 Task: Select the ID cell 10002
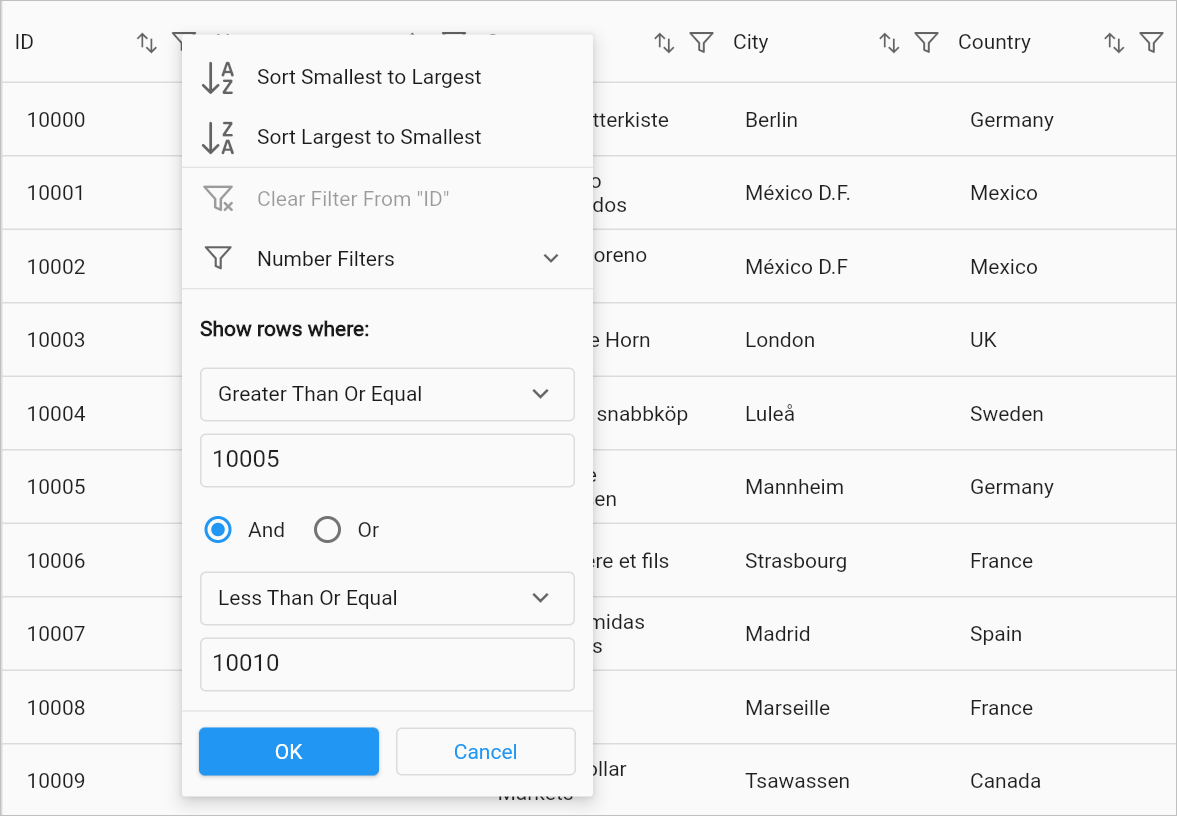[x=56, y=267]
